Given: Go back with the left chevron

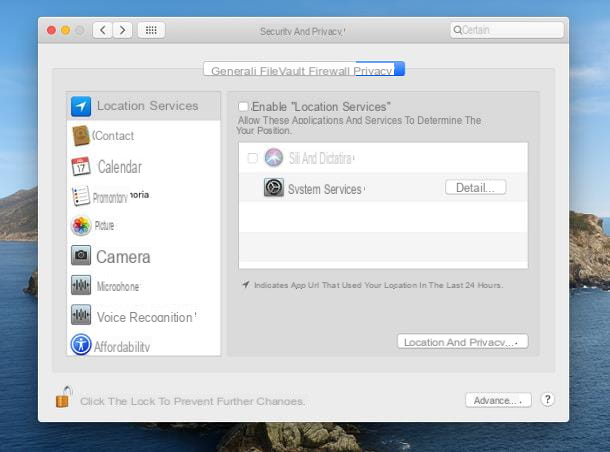Looking at the screenshot, I should pyautogui.click(x=103, y=30).
